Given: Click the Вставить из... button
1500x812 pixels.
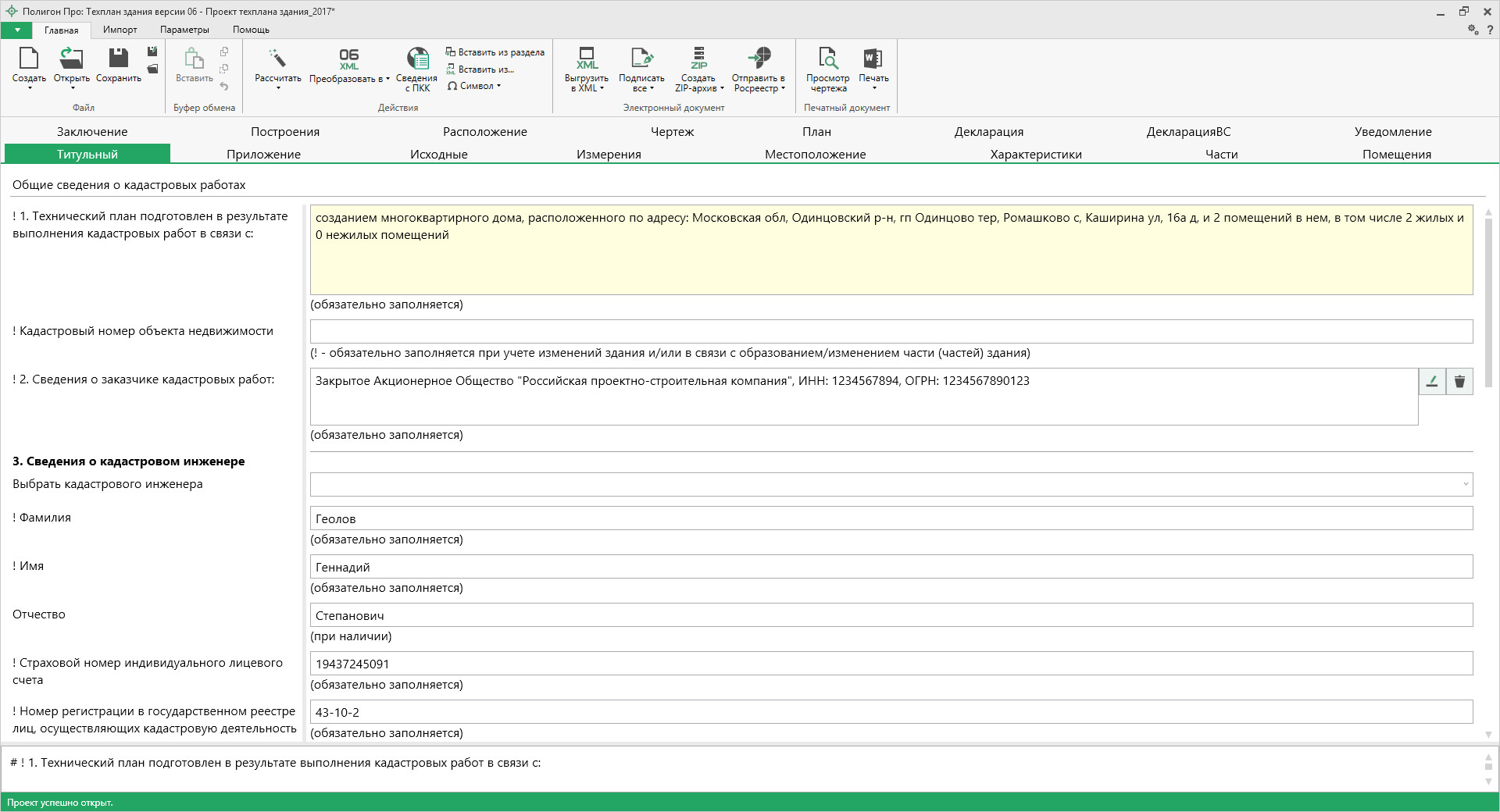Looking at the screenshot, I should 480,69.
